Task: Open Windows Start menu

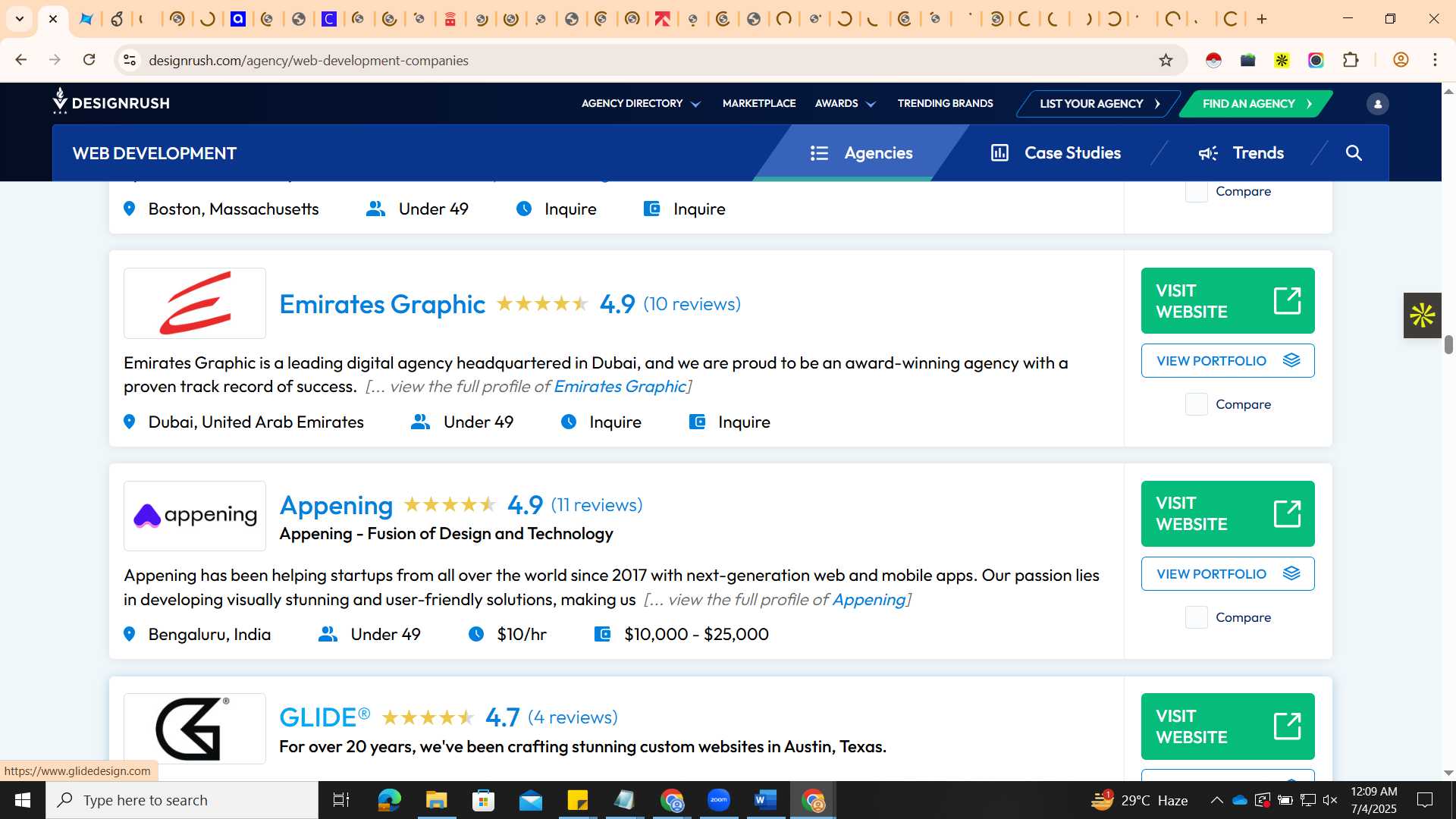Action: coord(23,800)
